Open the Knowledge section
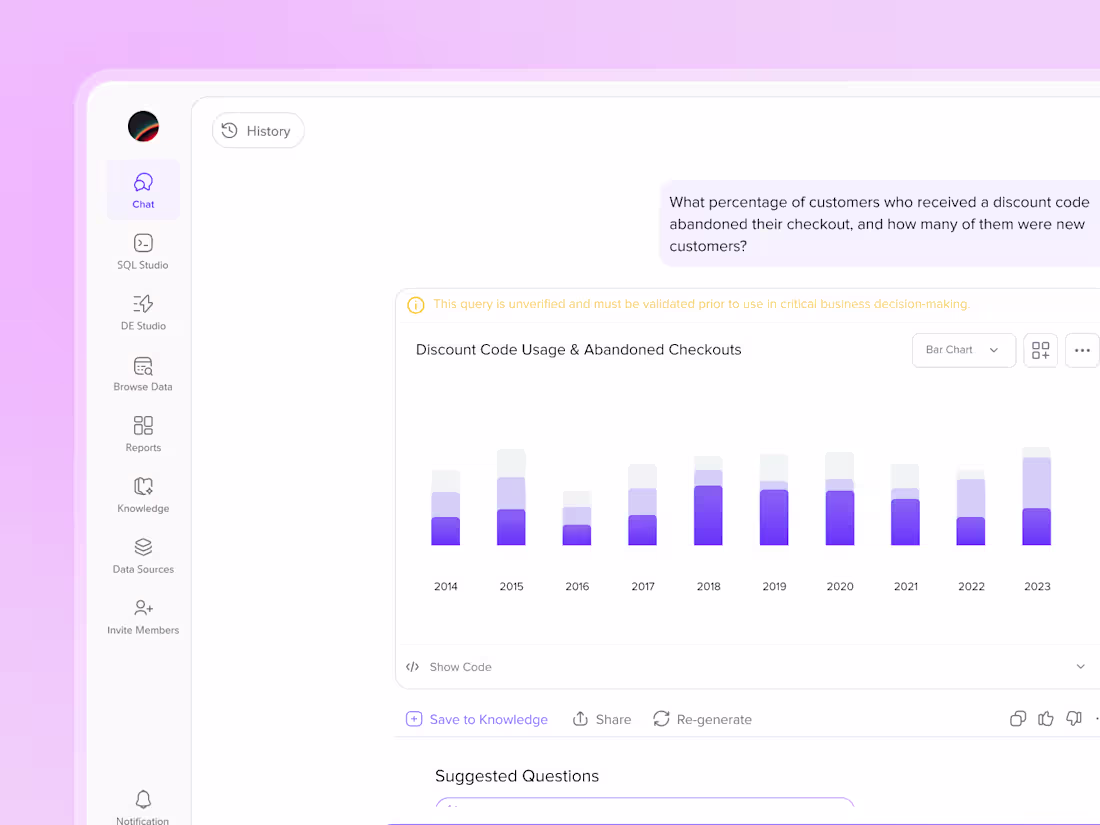This screenshot has width=1100, height=825. [143, 495]
